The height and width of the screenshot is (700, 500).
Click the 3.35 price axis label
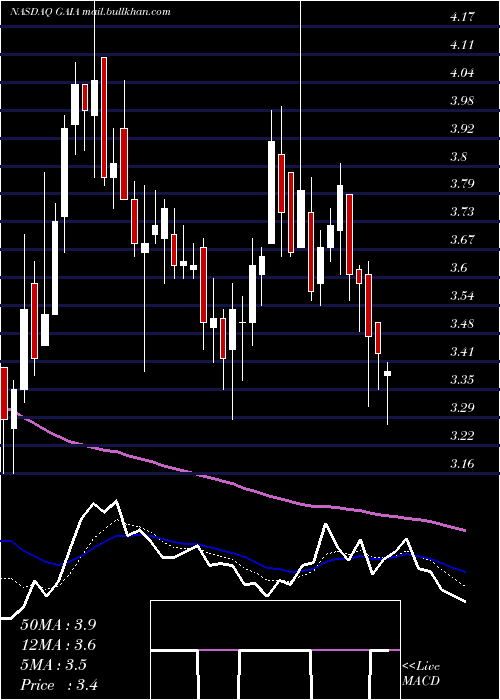(x=463, y=379)
